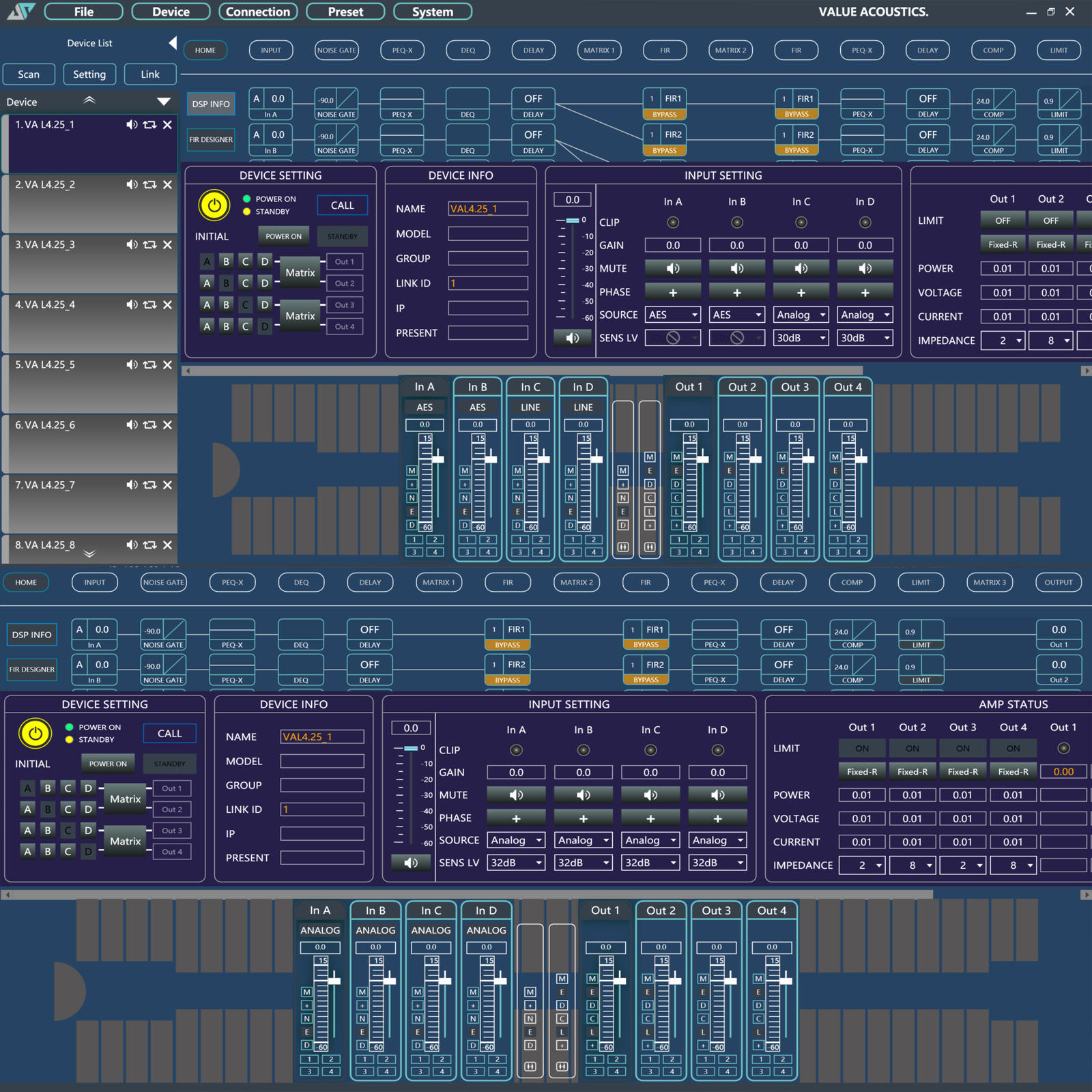Open the Preset menu
The image size is (1092, 1092).
345,12
